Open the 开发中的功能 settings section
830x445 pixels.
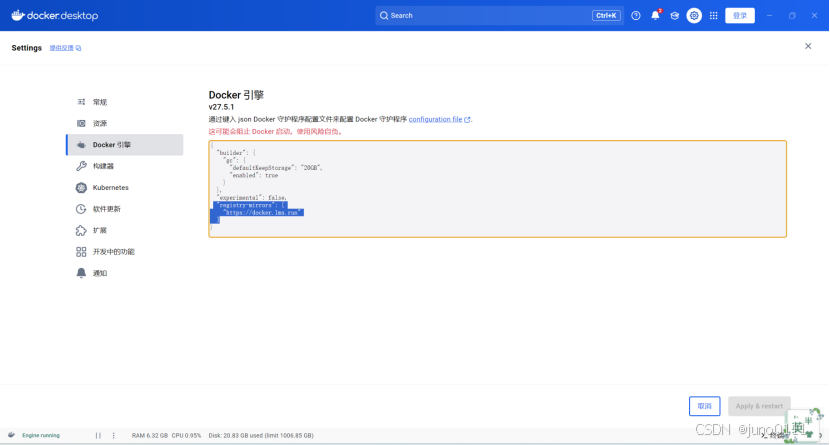(125, 252)
